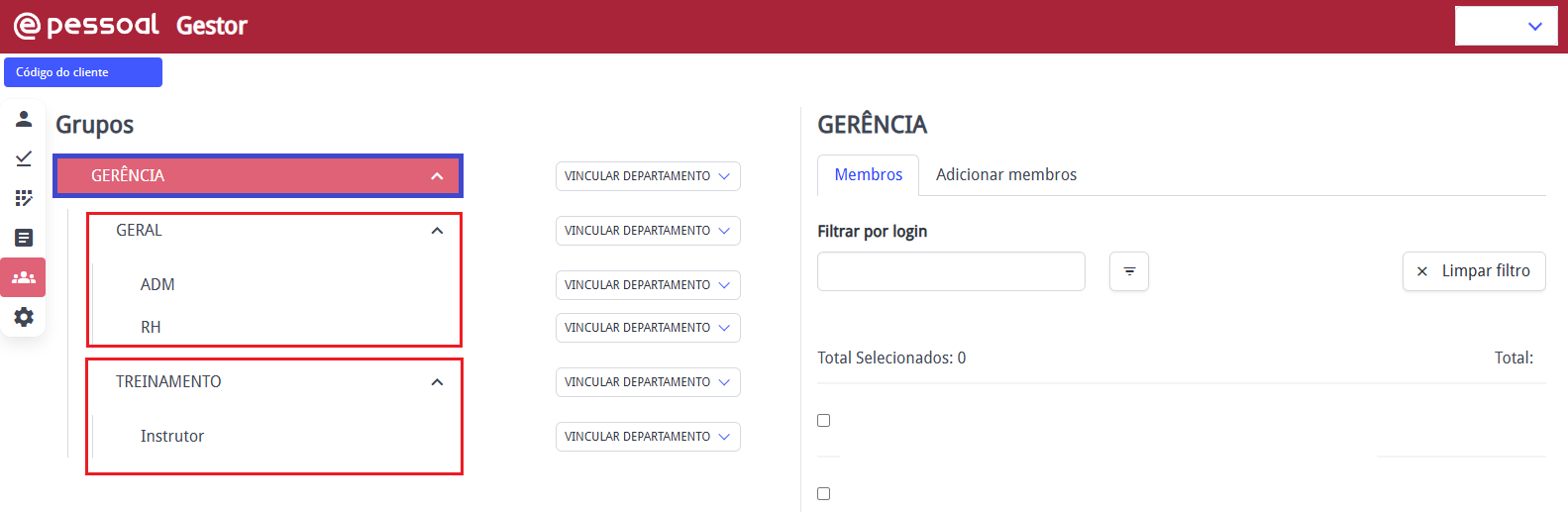
Task: Tick the first member list checkbox
Action: [823, 420]
